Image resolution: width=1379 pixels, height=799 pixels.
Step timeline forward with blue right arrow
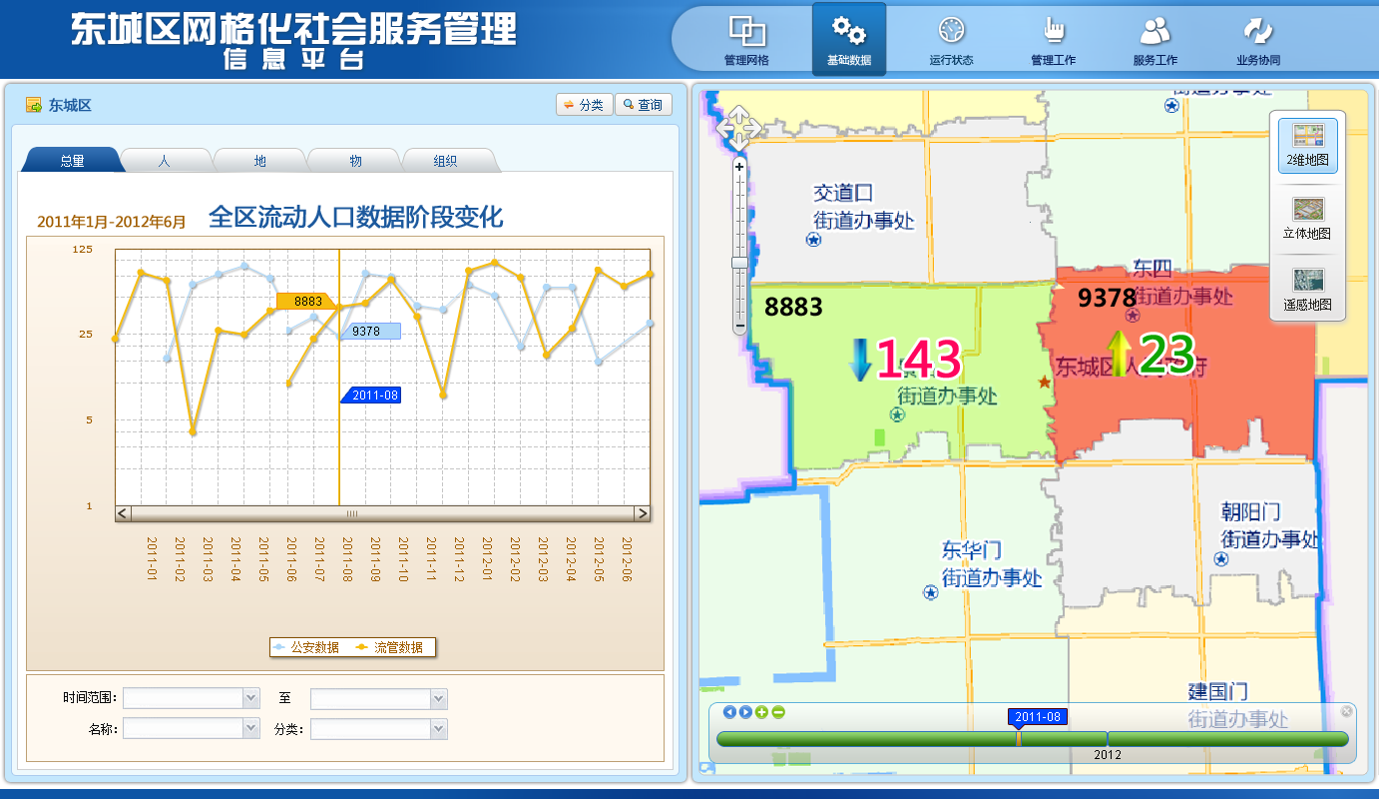[745, 712]
